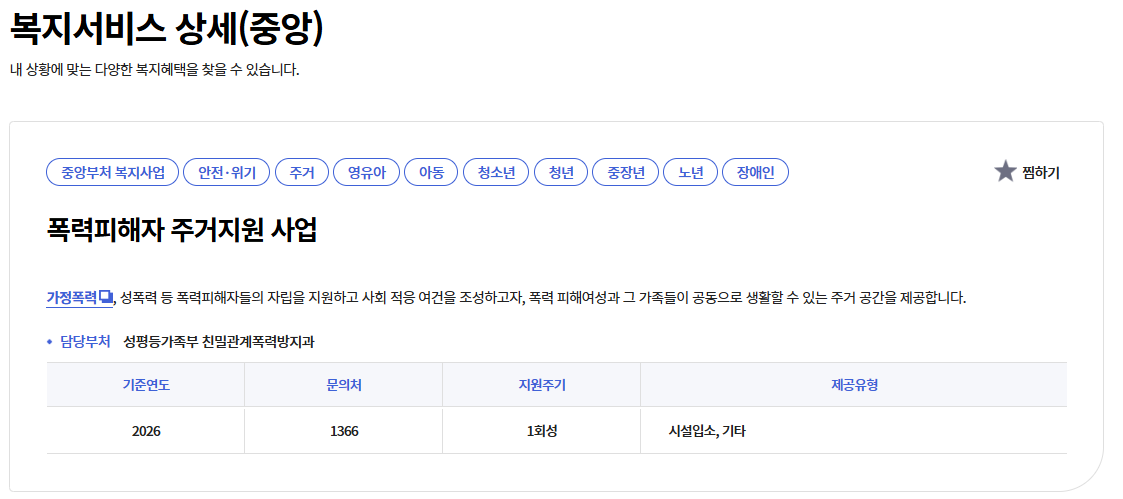1123x499 pixels.
Task: Click the 문의처 column header
Action: tap(344, 385)
